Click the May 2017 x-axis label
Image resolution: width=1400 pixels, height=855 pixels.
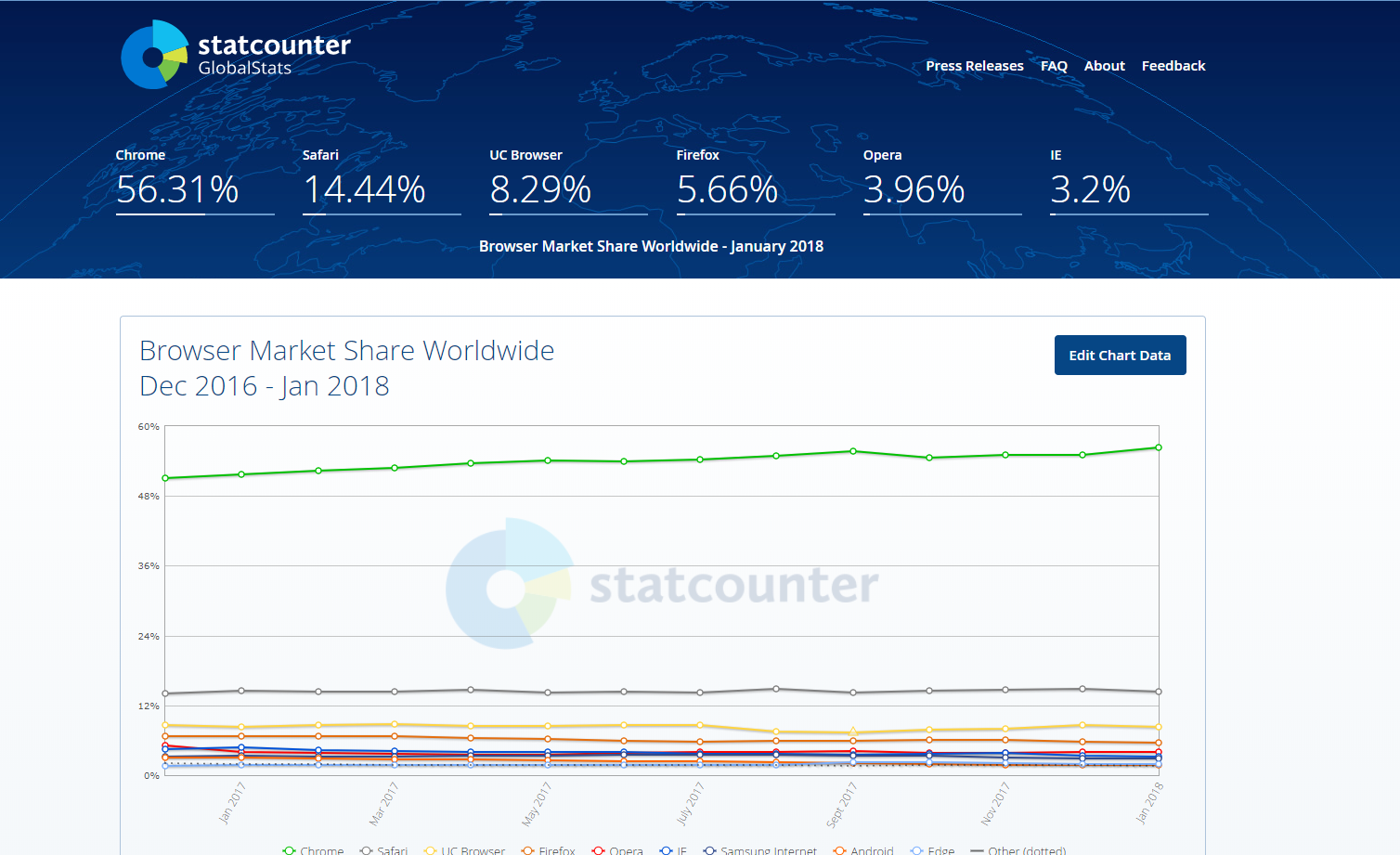(x=538, y=803)
